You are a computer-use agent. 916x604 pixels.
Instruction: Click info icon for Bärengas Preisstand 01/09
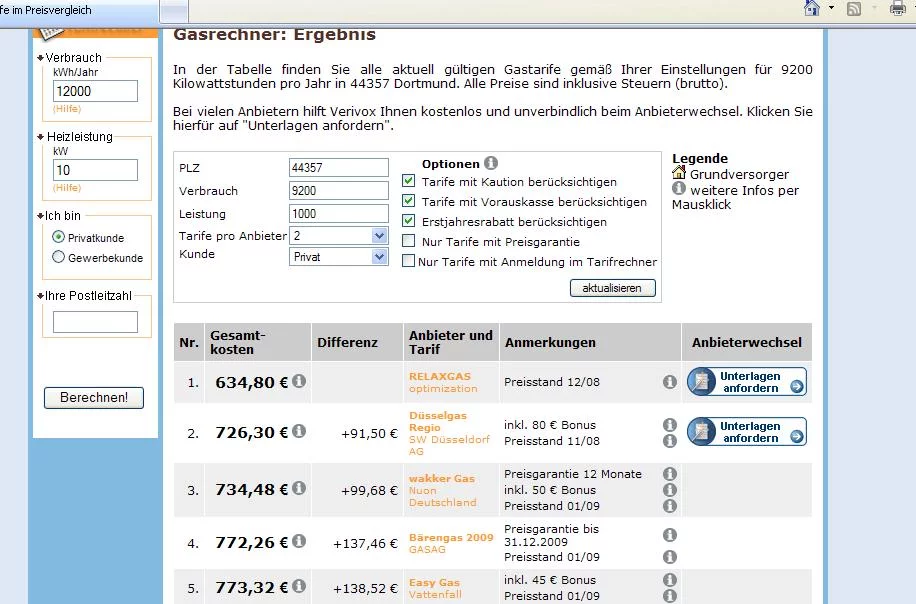point(670,557)
